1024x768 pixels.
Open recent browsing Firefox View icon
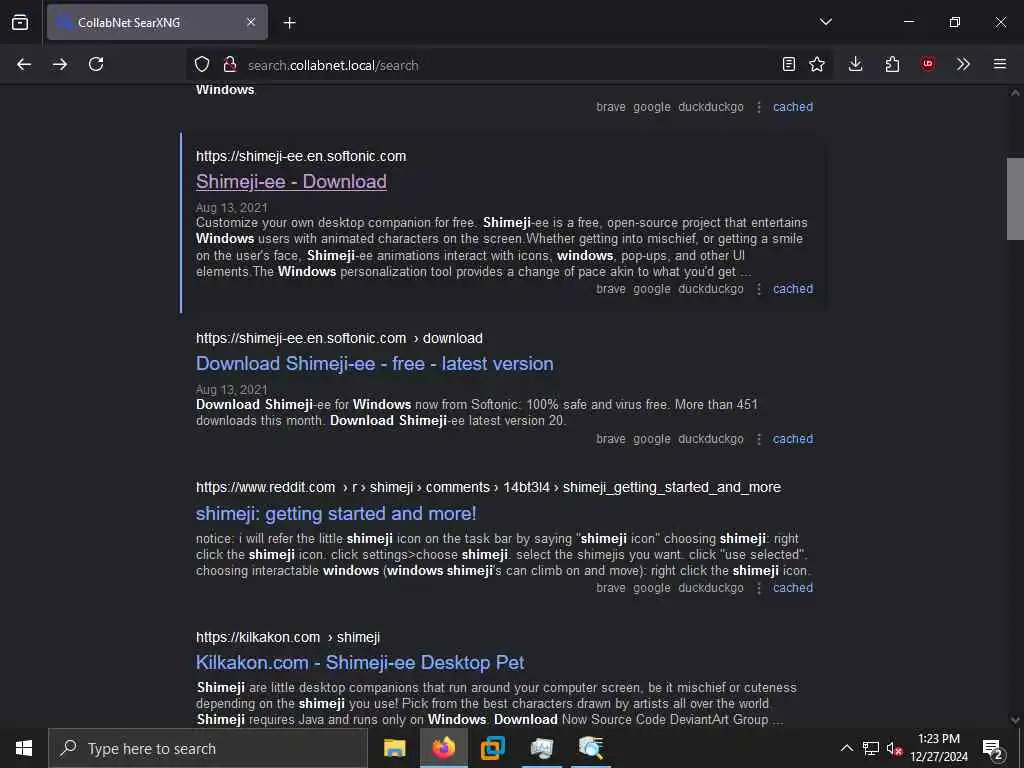(20, 22)
